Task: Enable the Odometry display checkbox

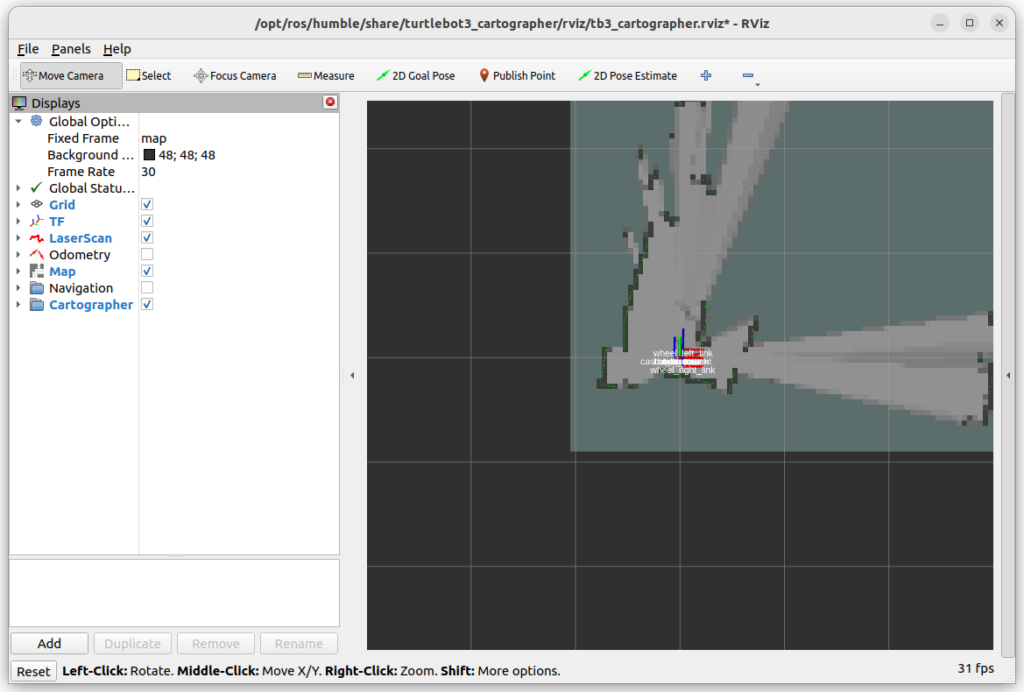Action: 147,255
